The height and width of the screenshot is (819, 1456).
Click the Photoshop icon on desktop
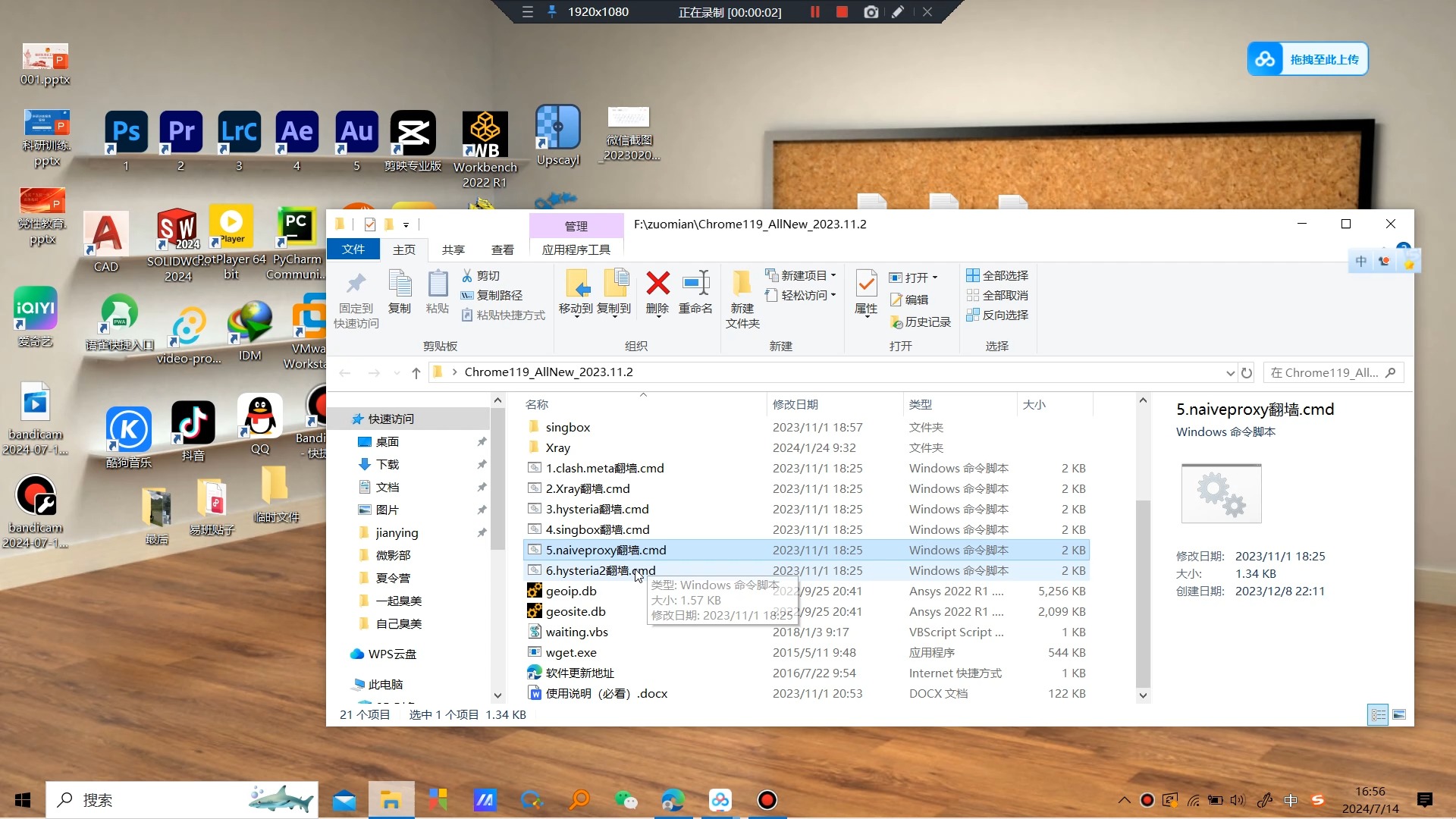(125, 130)
